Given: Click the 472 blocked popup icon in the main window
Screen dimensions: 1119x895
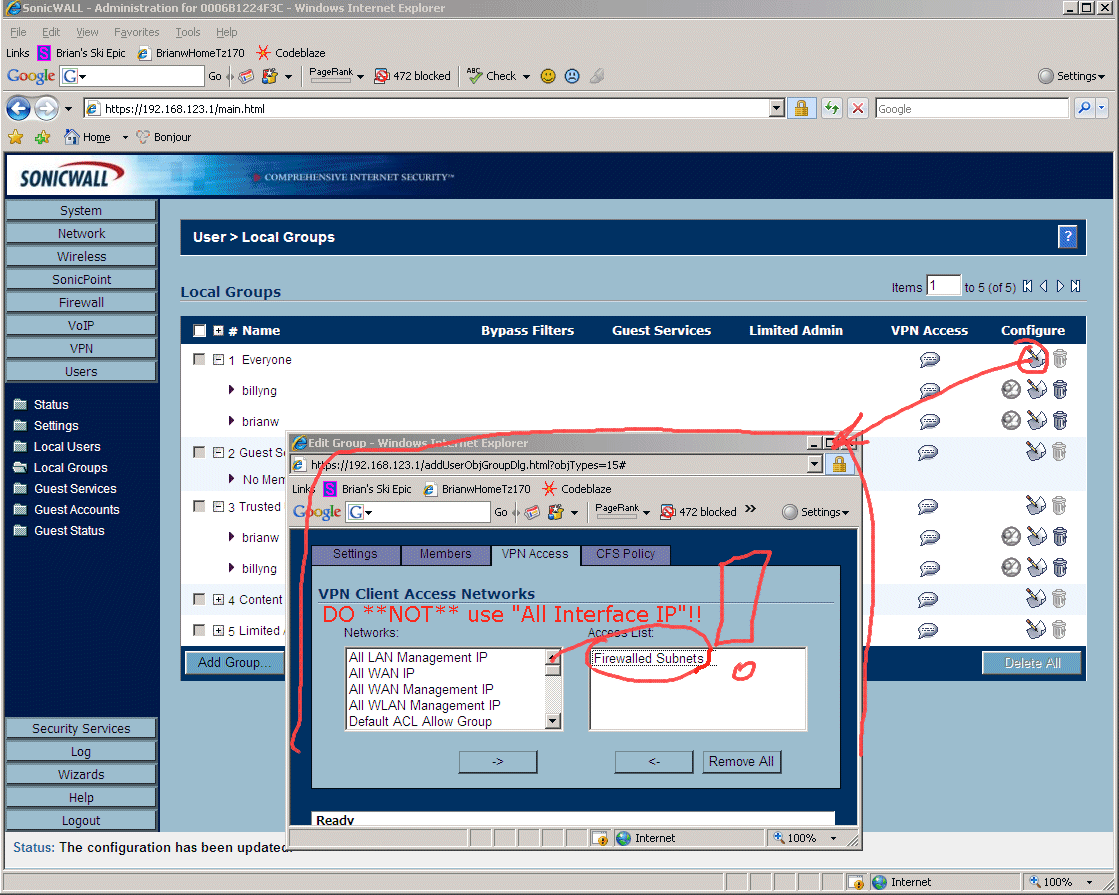Looking at the screenshot, I should point(382,76).
